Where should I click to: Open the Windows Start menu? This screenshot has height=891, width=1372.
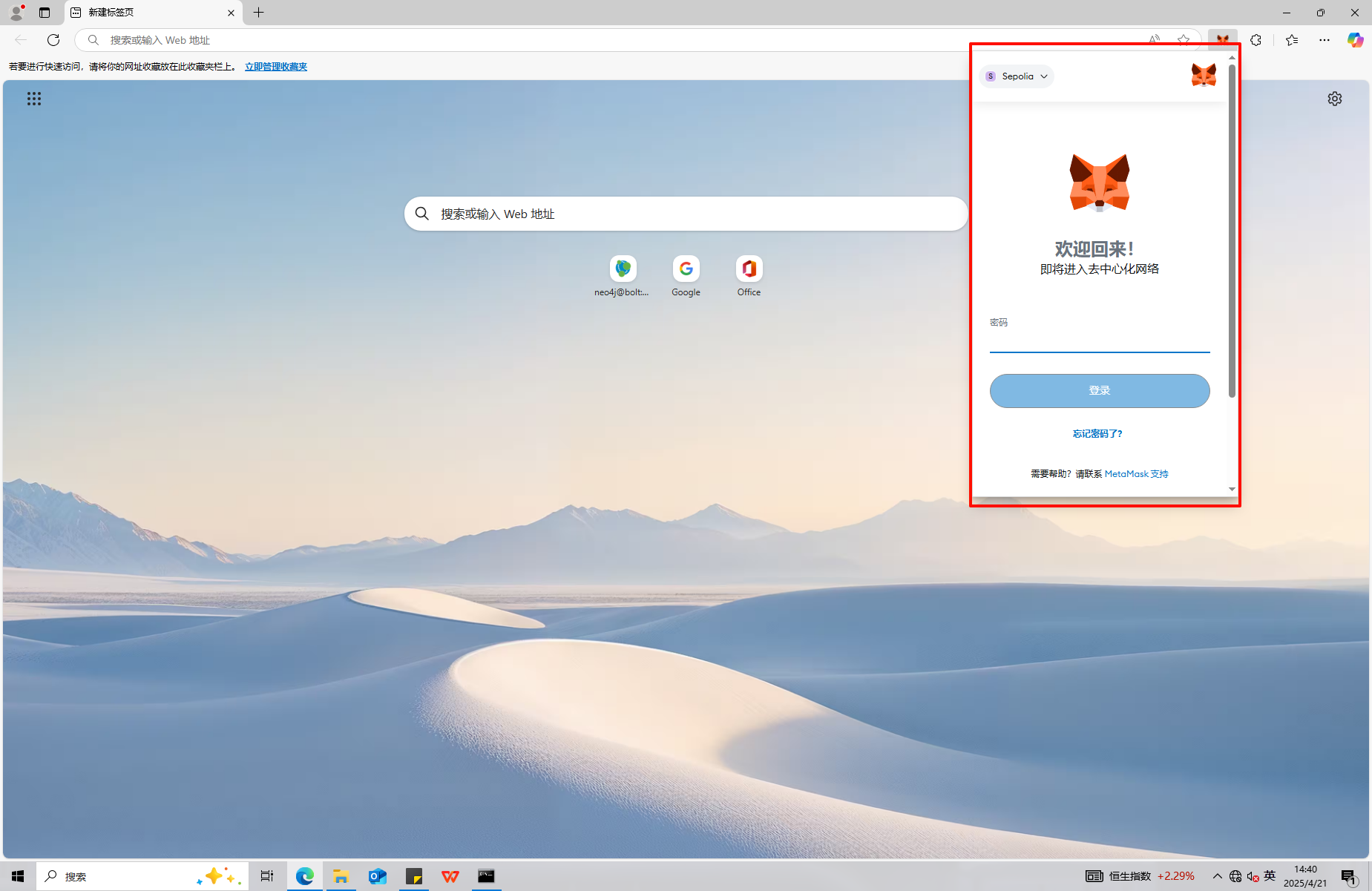(x=18, y=876)
